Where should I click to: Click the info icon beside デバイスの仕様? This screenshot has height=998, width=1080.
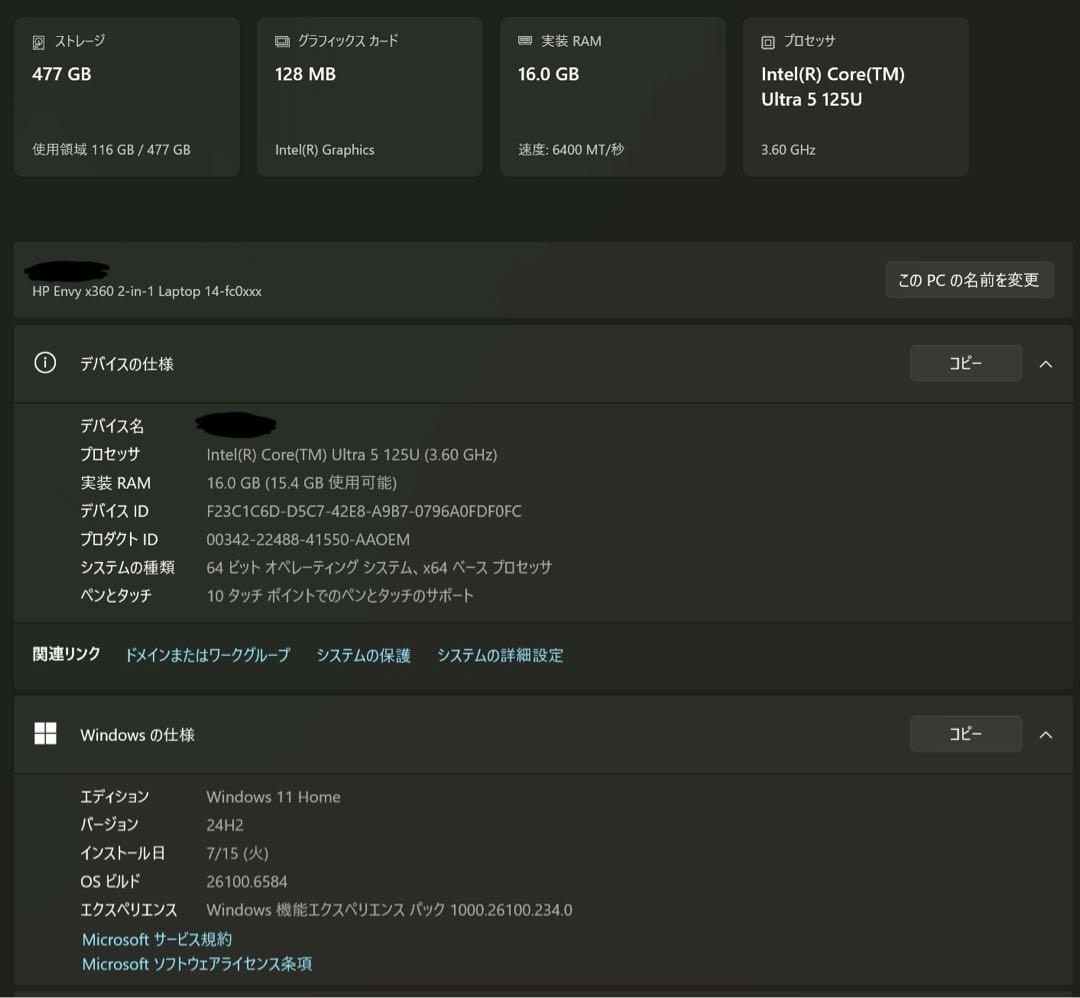[45, 363]
